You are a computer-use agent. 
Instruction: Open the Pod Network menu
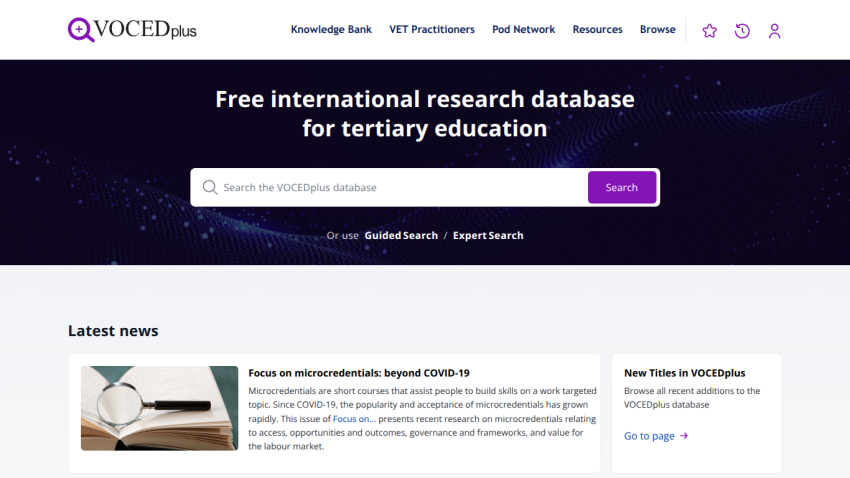[523, 29]
